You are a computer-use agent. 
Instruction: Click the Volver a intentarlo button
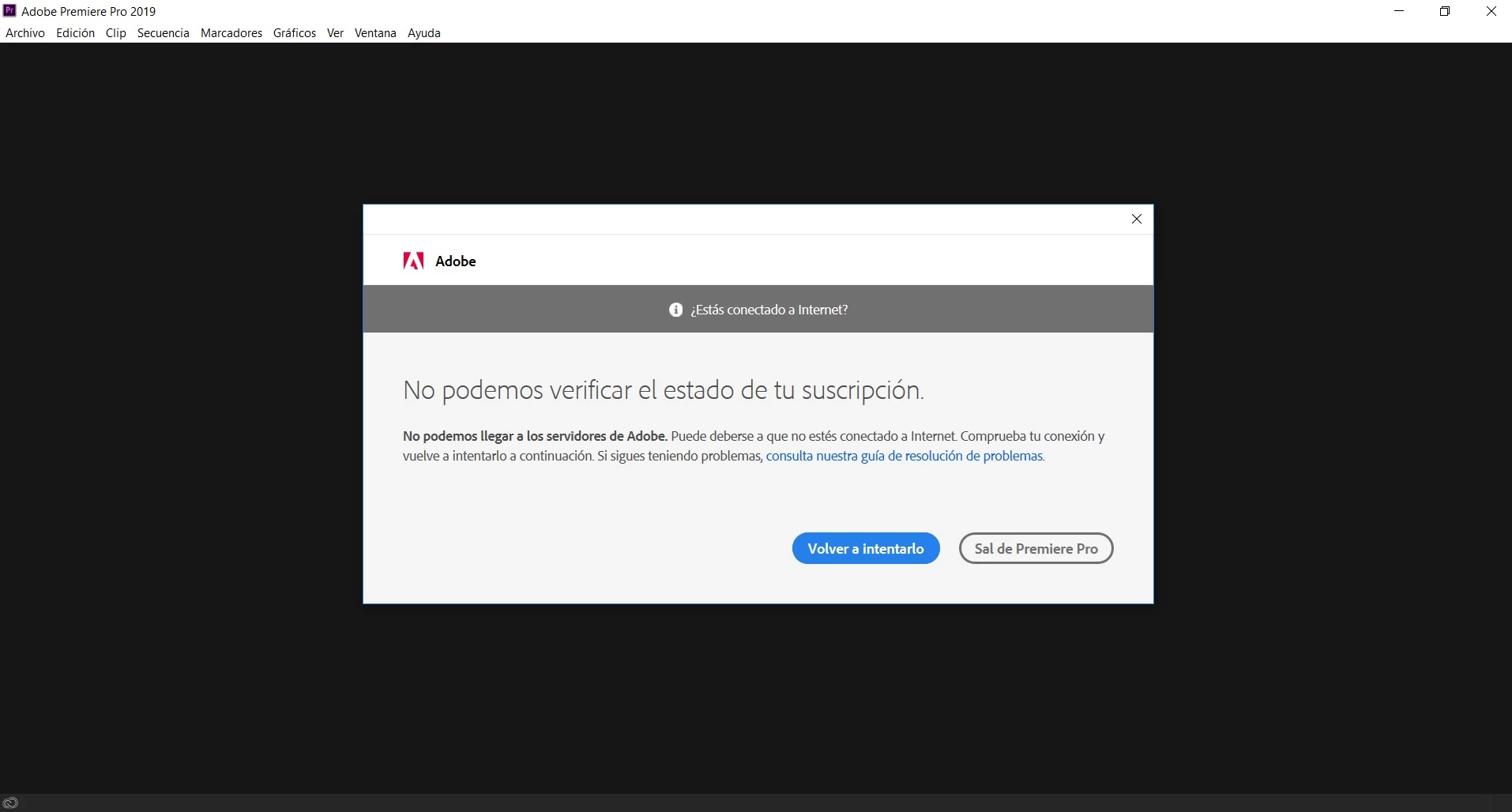pyautogui.click(x=866, y=548)
